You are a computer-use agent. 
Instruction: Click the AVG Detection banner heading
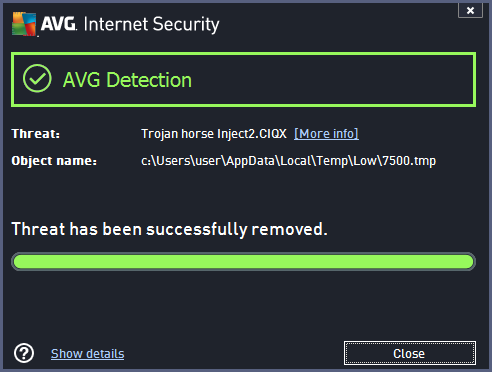click(127, 80)
